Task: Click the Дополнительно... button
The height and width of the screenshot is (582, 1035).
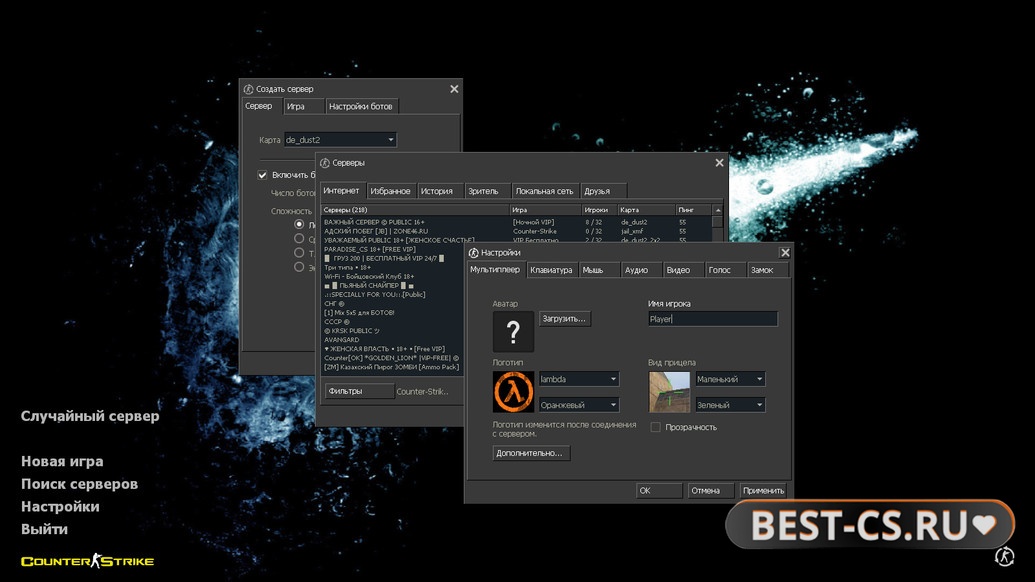Action: tap(531, 453)
